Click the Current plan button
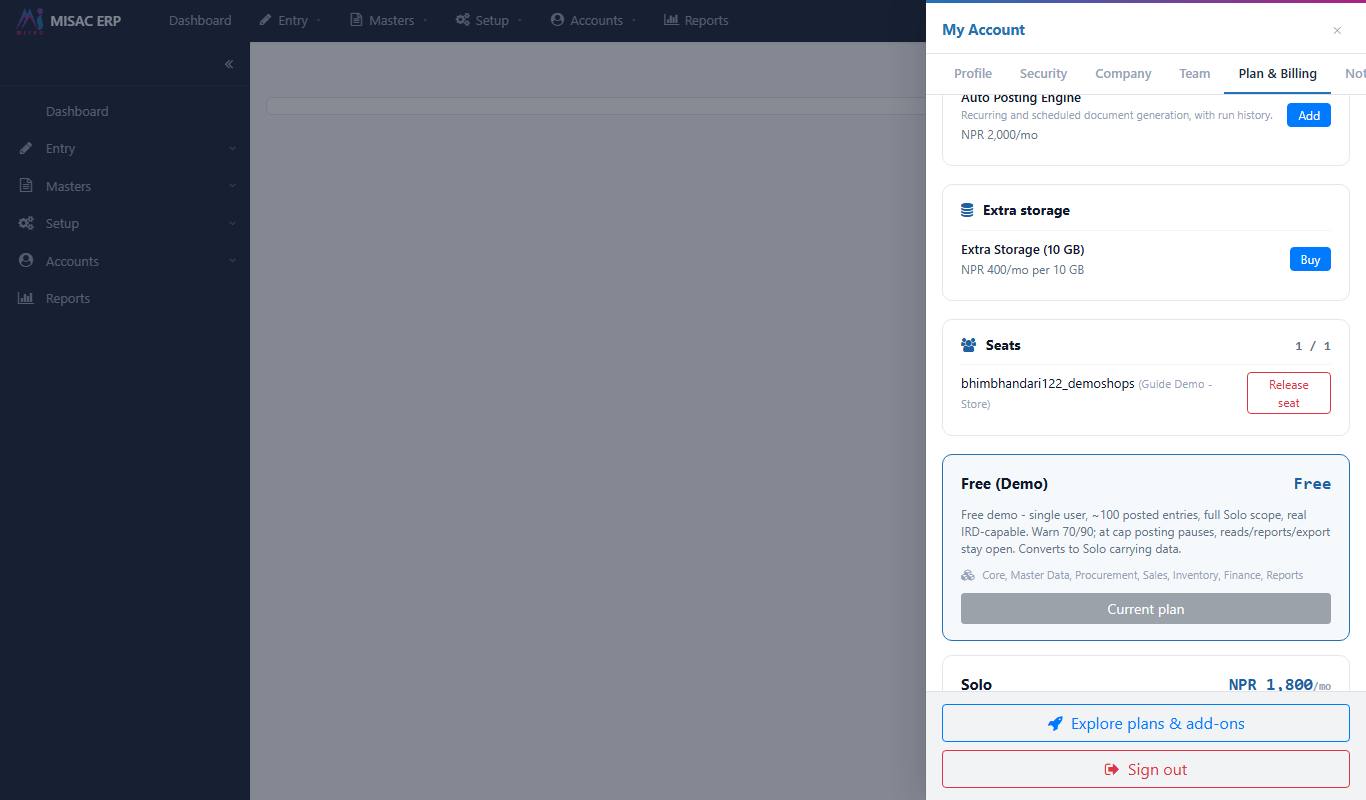Viewport: 1366px width, 800px height. click(1146, 609)
